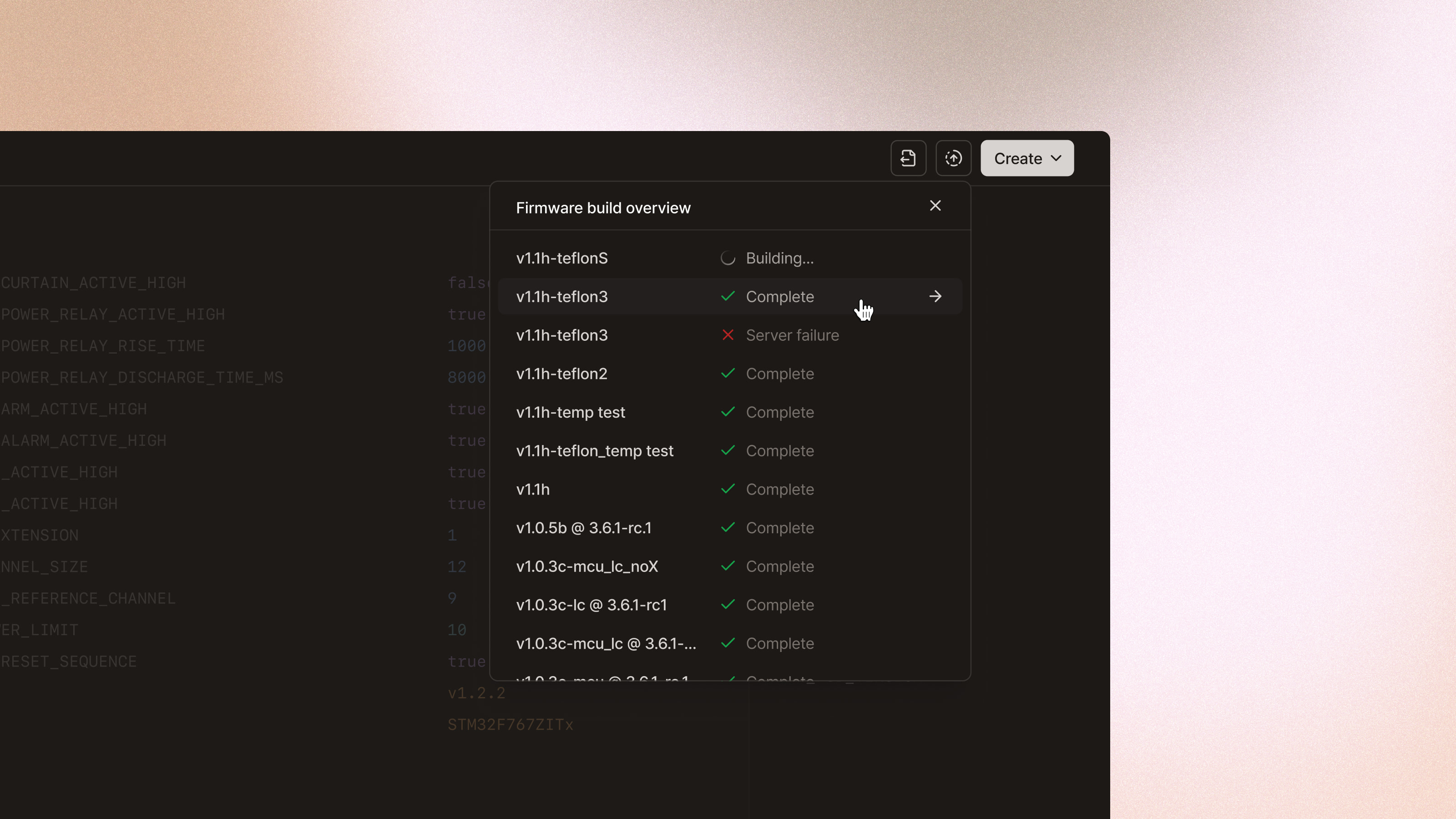Click Complete status of the truncated v1.0.3c-mcu_lc row
Viewport: 1456px width, 819px height.
pyautogui.click(x=779, y=643)
